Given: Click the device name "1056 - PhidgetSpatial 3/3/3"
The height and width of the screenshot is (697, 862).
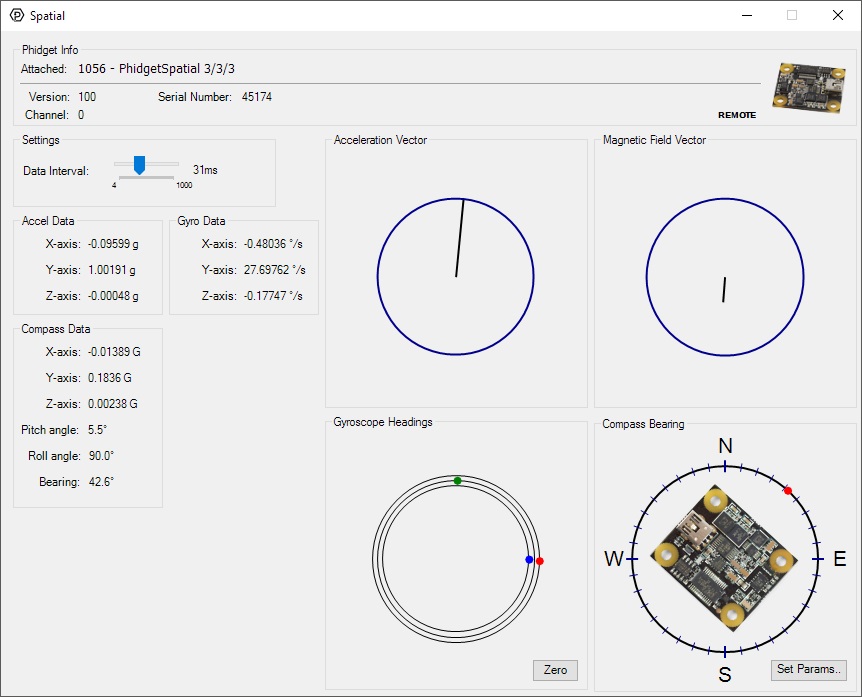Looking at the screenshot, I should (157, 69).
